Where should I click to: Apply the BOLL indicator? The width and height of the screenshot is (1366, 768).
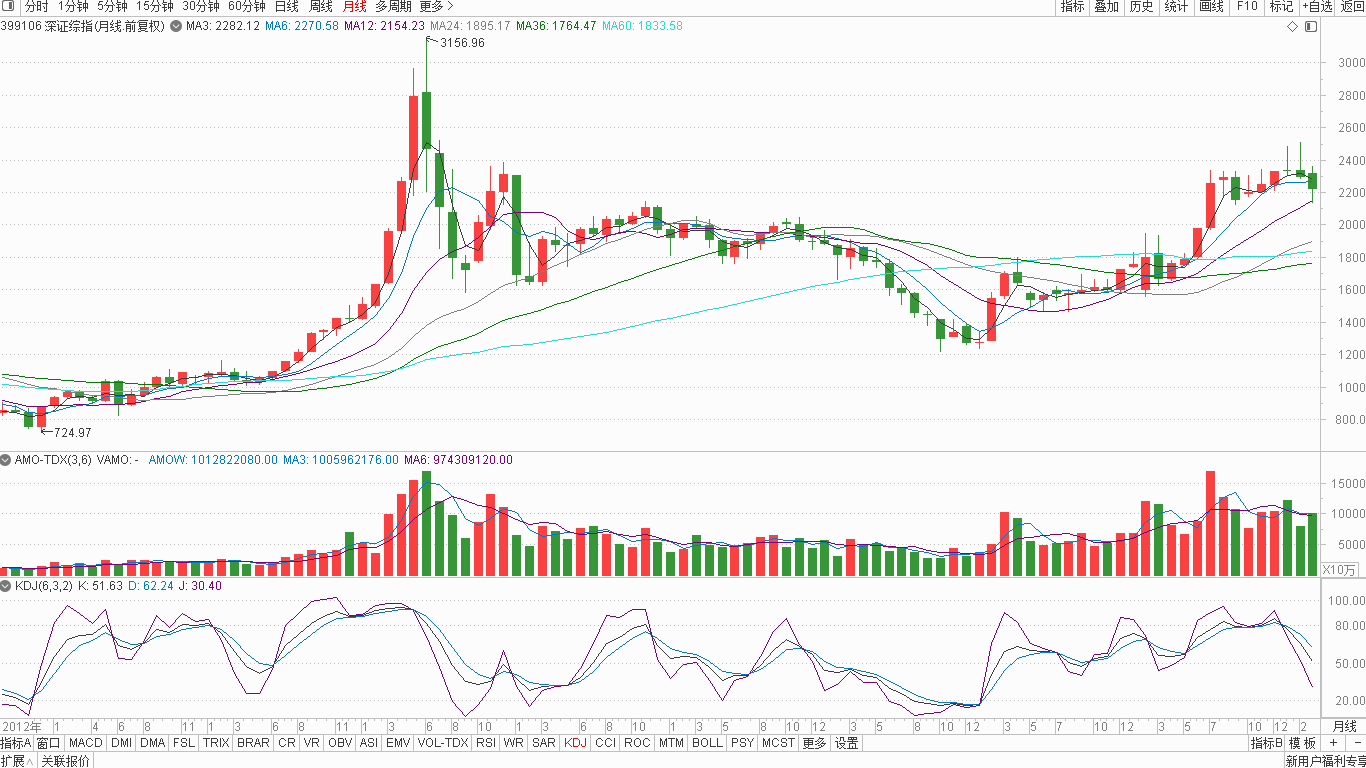click(x=707, y=743)
